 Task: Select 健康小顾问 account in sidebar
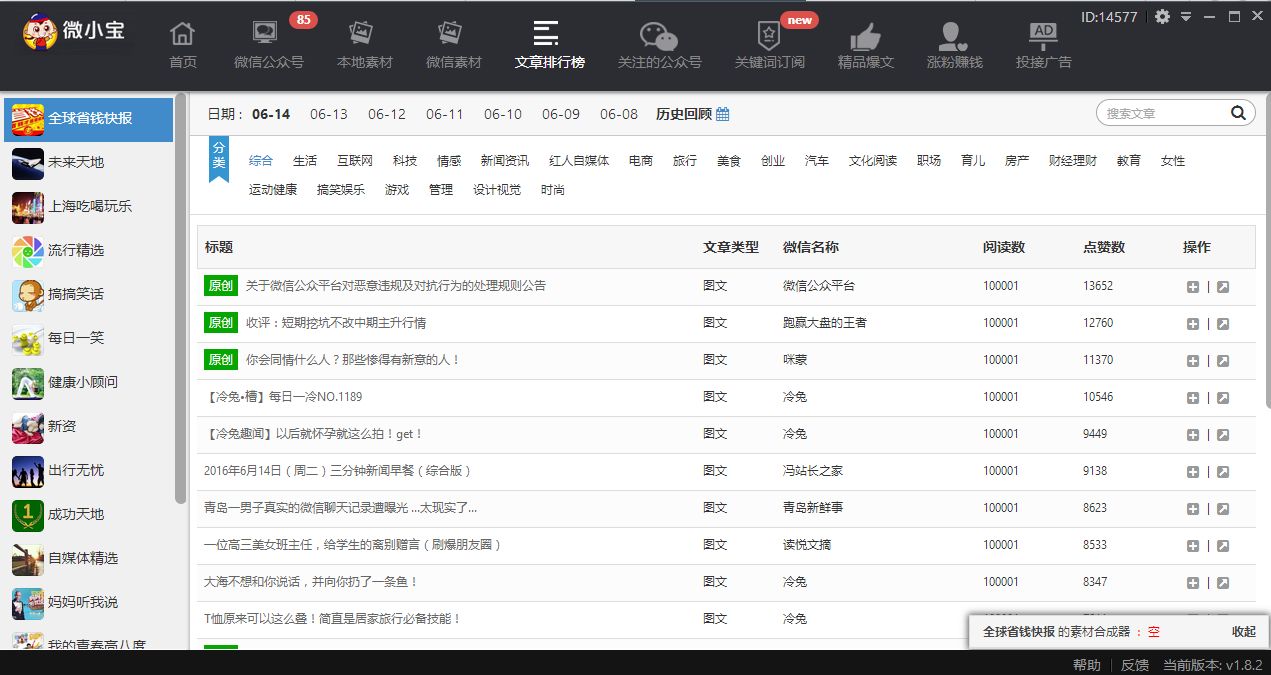pyautogui.click(x=88, y=382)
